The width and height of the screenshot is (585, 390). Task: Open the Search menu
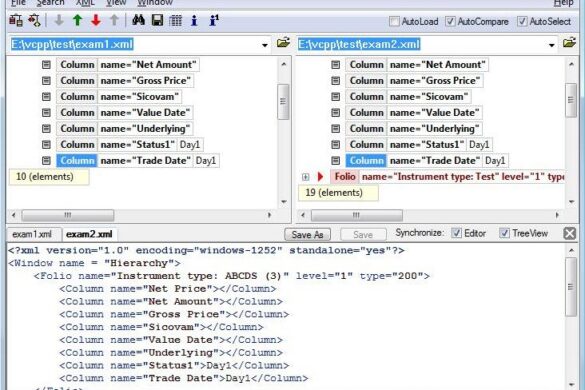pyautogui.click(x=50, y=3)
